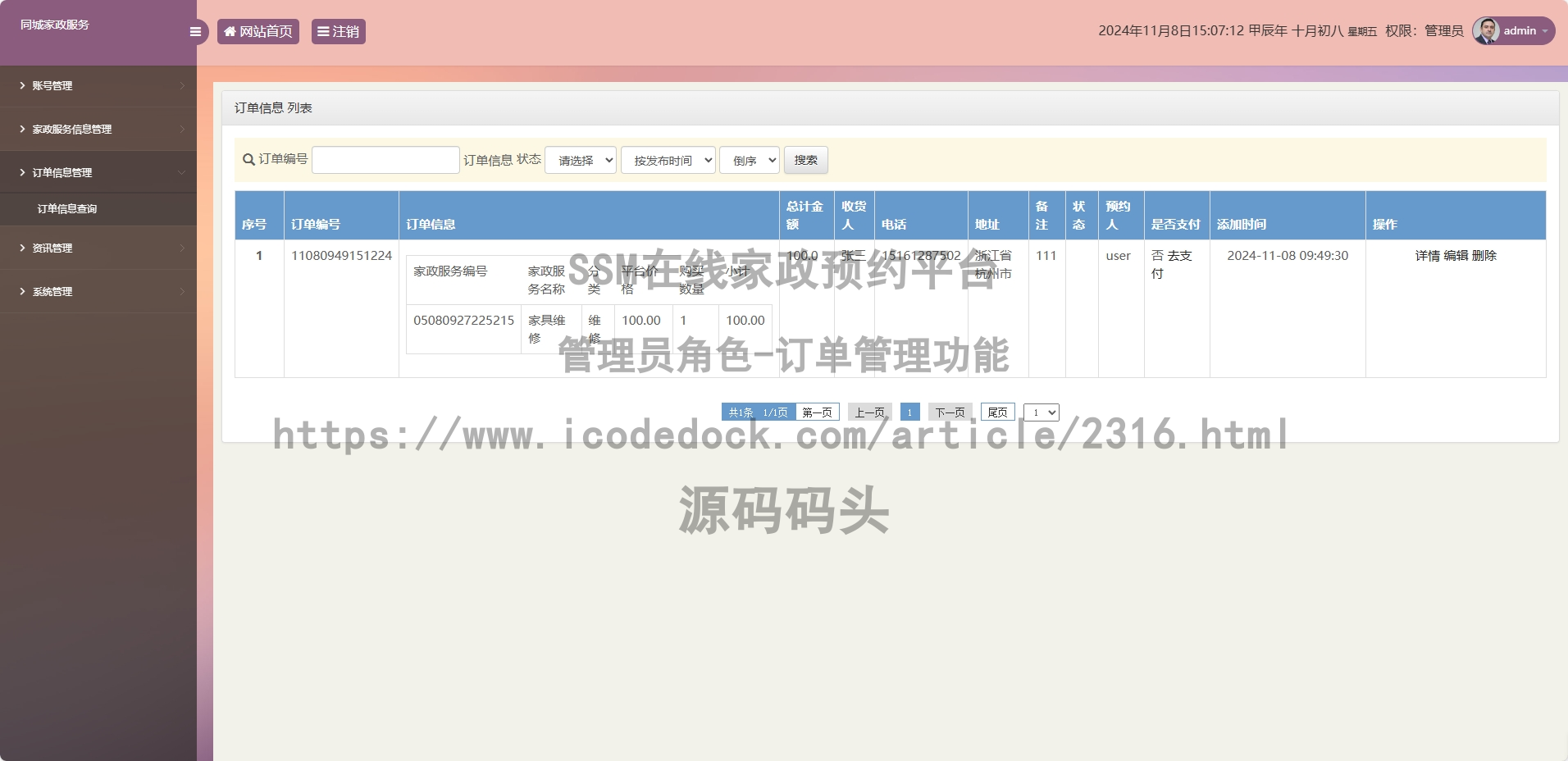Click order number 11080949151224
The height and width of the screenshot is (761, 1568).
[x=341, y=256]
